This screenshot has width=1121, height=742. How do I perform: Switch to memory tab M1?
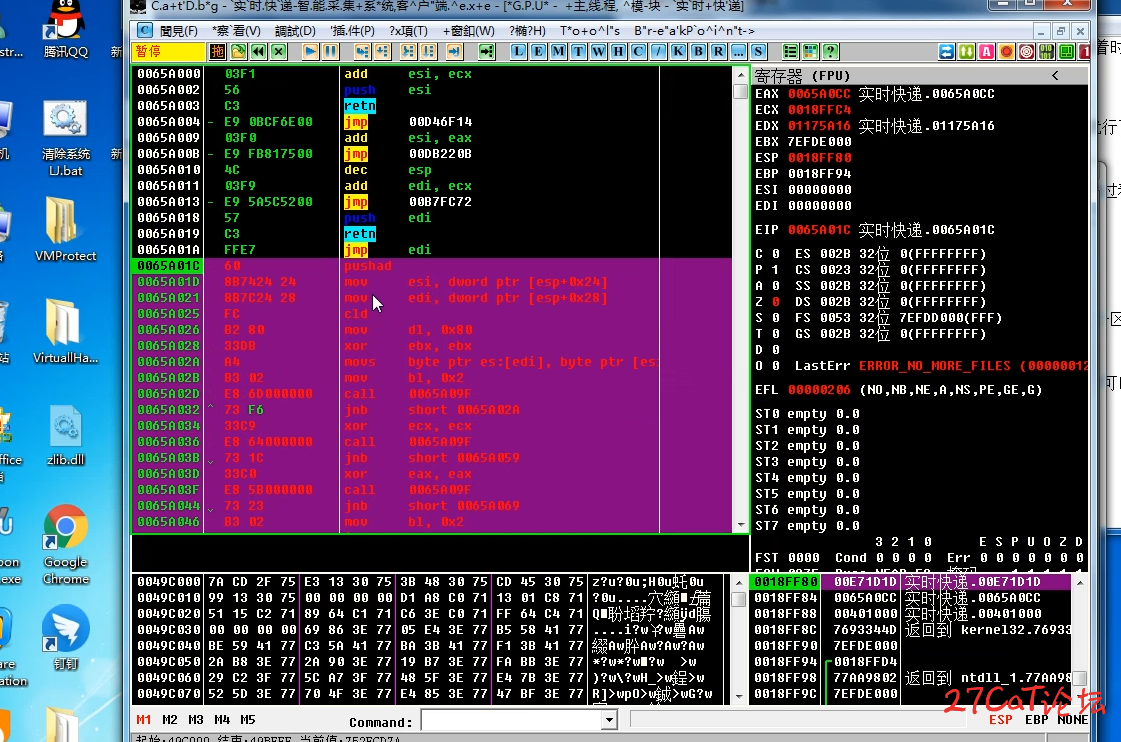144,720
